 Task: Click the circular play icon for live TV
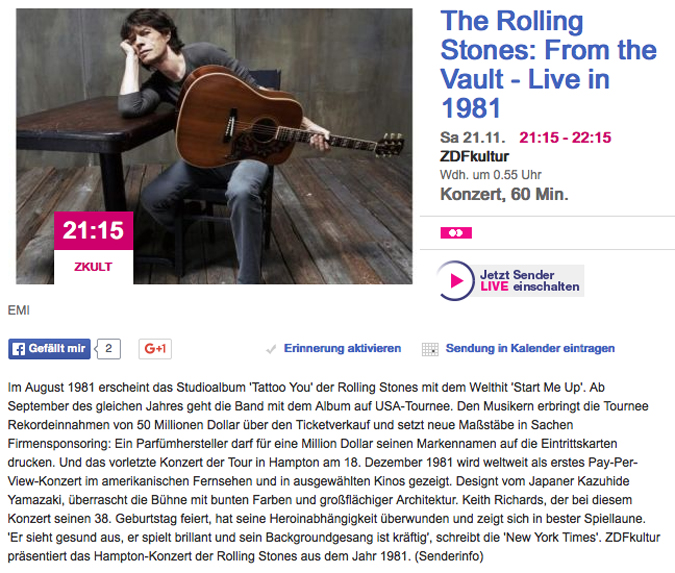click(x=455, y=281)
